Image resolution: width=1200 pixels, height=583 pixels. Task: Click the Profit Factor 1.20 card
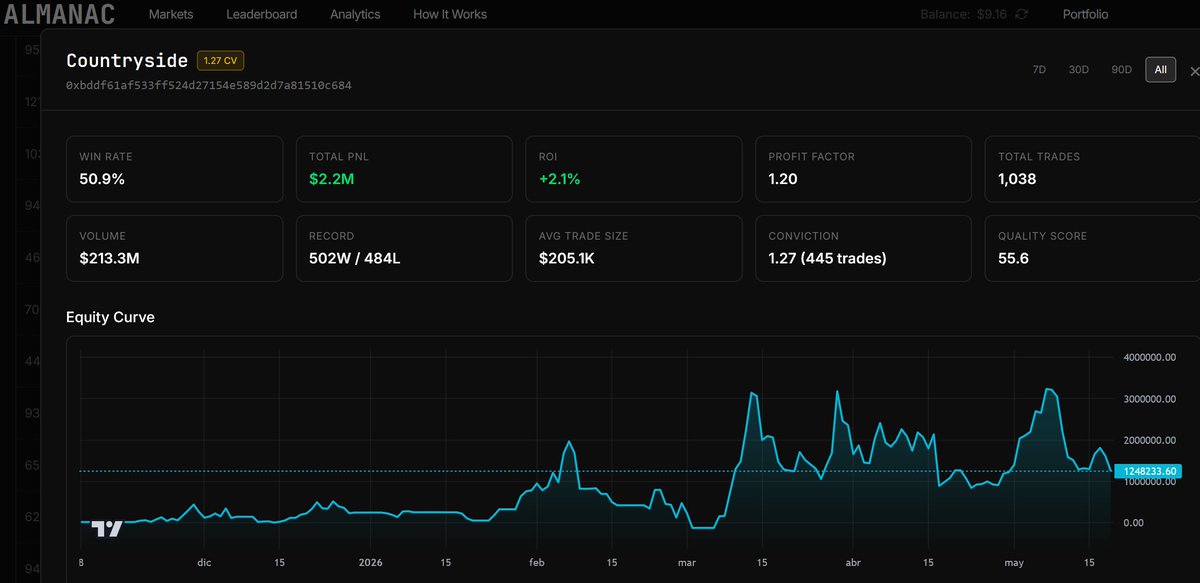pos(863,168)
